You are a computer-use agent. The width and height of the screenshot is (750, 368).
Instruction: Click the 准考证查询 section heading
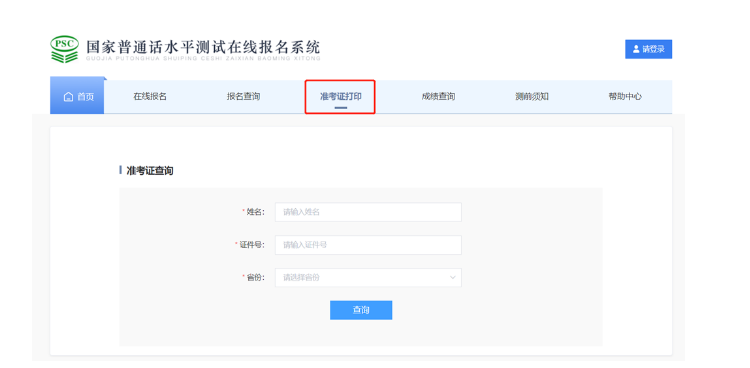(x=149, y=171)
